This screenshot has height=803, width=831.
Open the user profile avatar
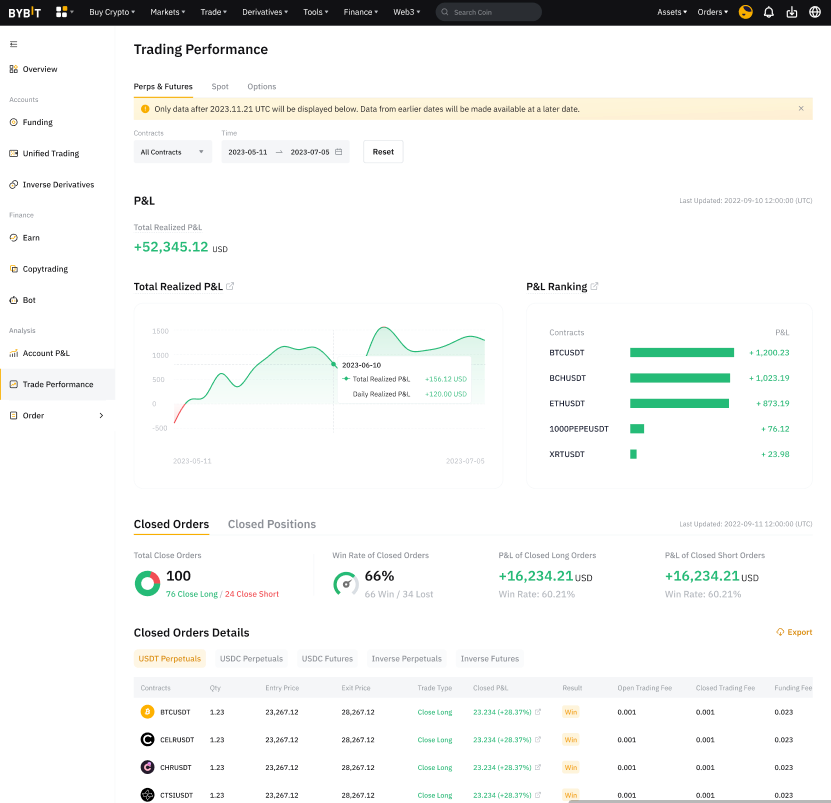745,12
